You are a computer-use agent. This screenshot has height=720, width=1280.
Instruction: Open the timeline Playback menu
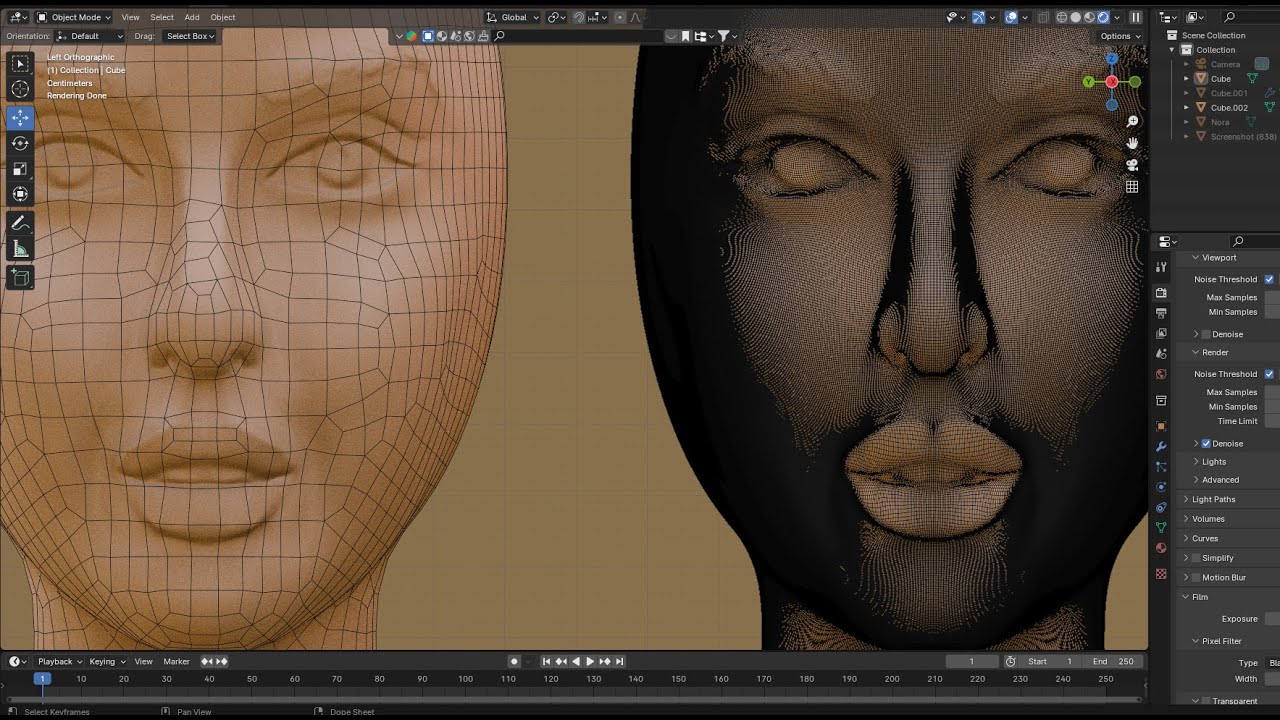(x=60, y=661)
